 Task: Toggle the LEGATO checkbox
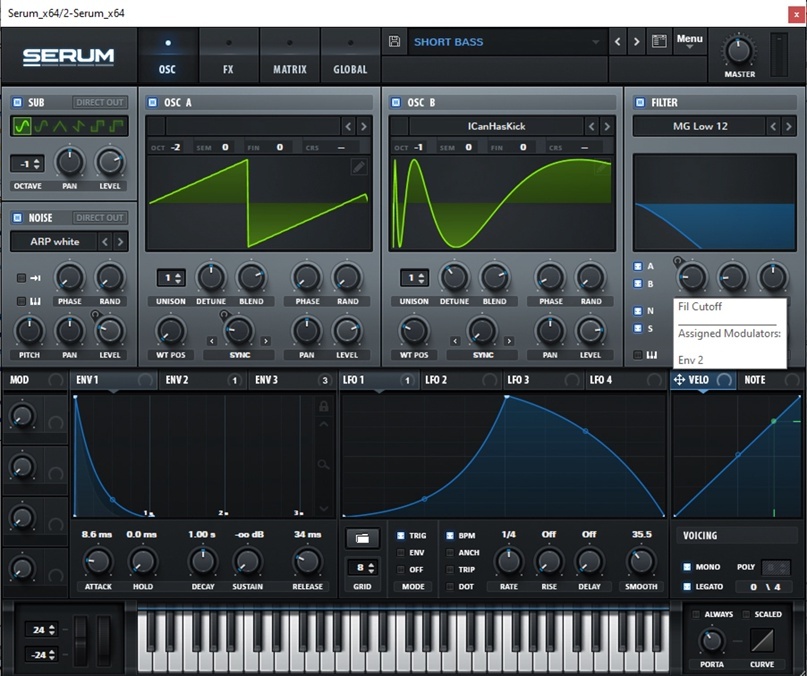(687, 586)
